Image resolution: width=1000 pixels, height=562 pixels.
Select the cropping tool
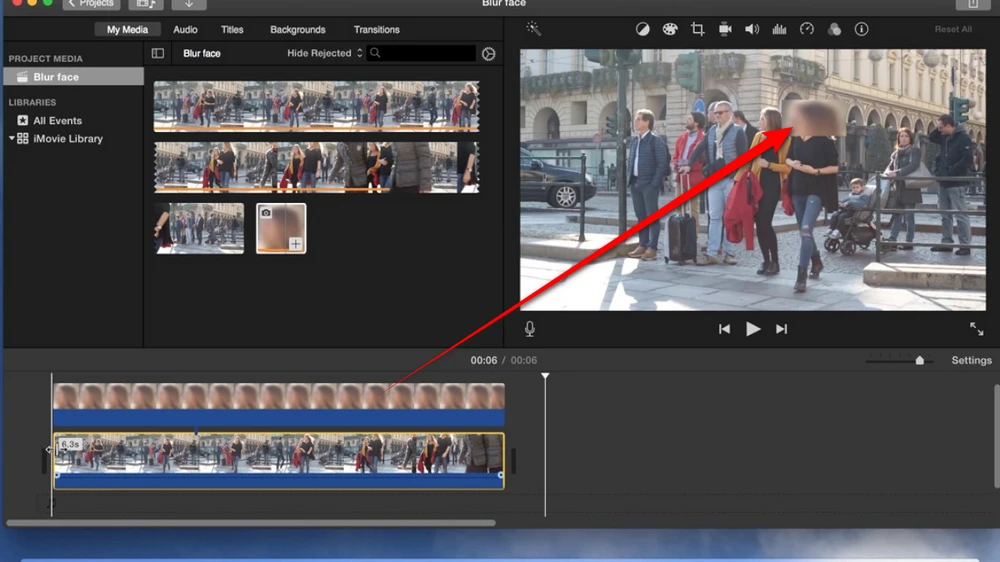pyautogui.click(x=698, y=29)
